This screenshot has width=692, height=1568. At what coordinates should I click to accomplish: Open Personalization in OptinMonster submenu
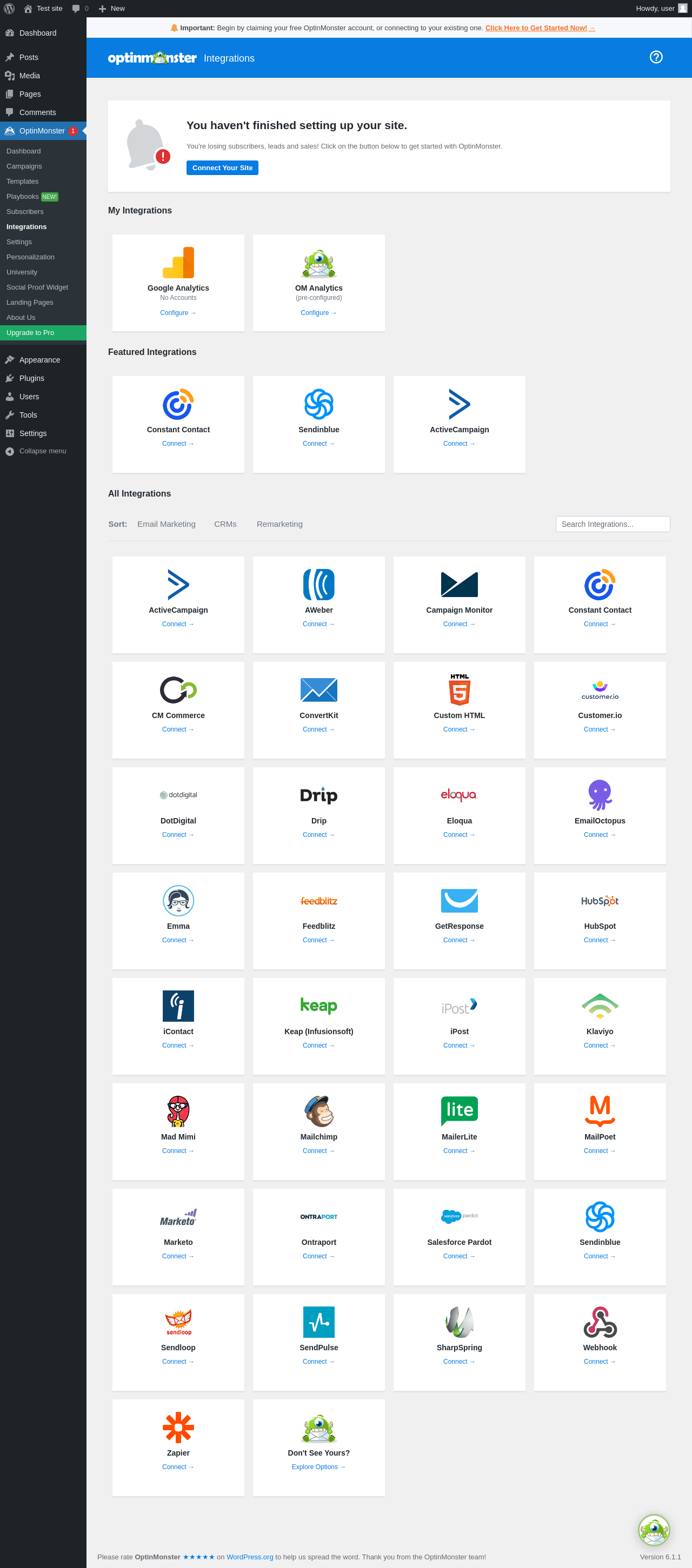tap(30, 257)
